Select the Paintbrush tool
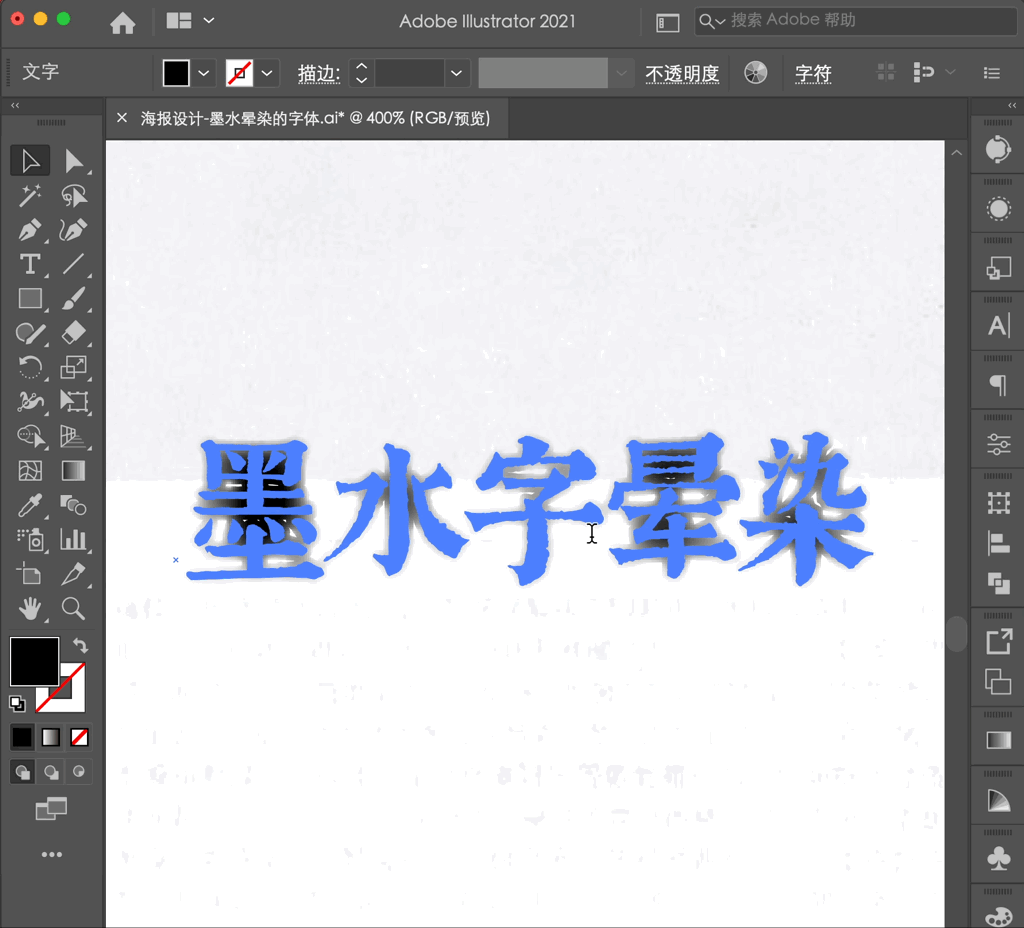1024x928 pixels. 74,298
